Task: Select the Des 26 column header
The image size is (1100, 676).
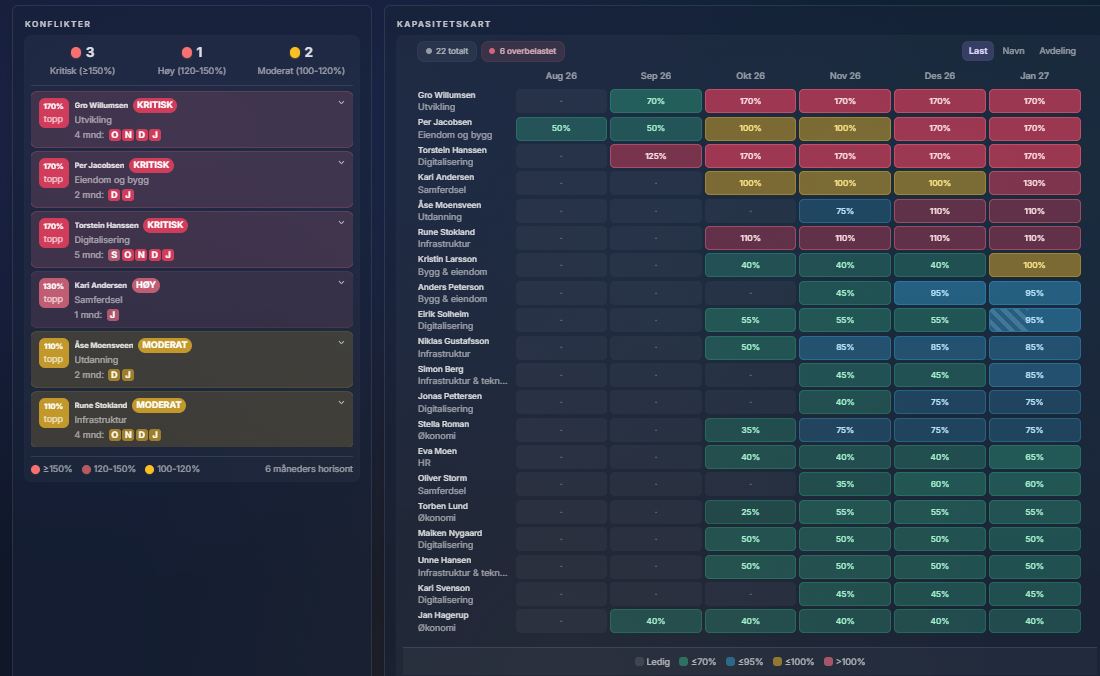Action: 939,76
